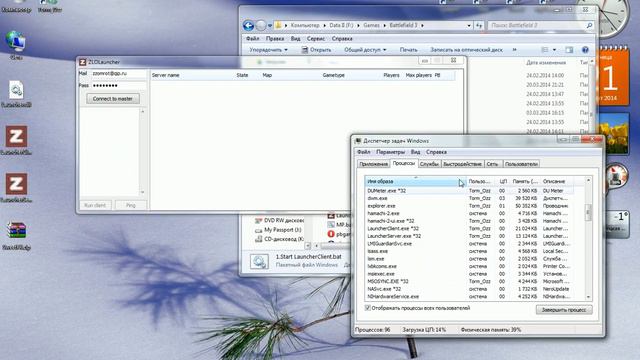Sort servers by the Max players column
The height and width of the screenshot is (360, 640).
coord(418,75)
